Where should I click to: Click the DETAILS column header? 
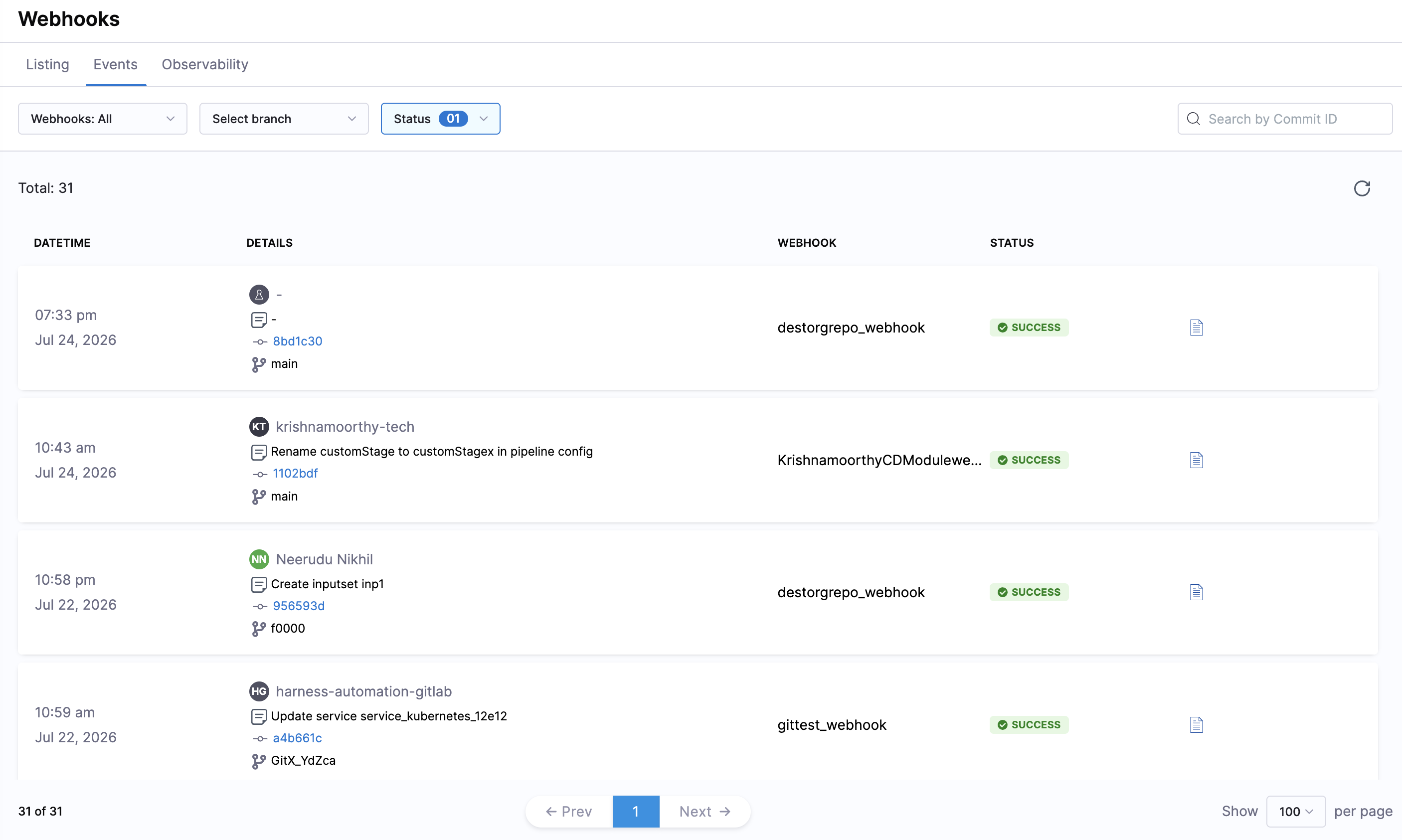pos(269,243)
